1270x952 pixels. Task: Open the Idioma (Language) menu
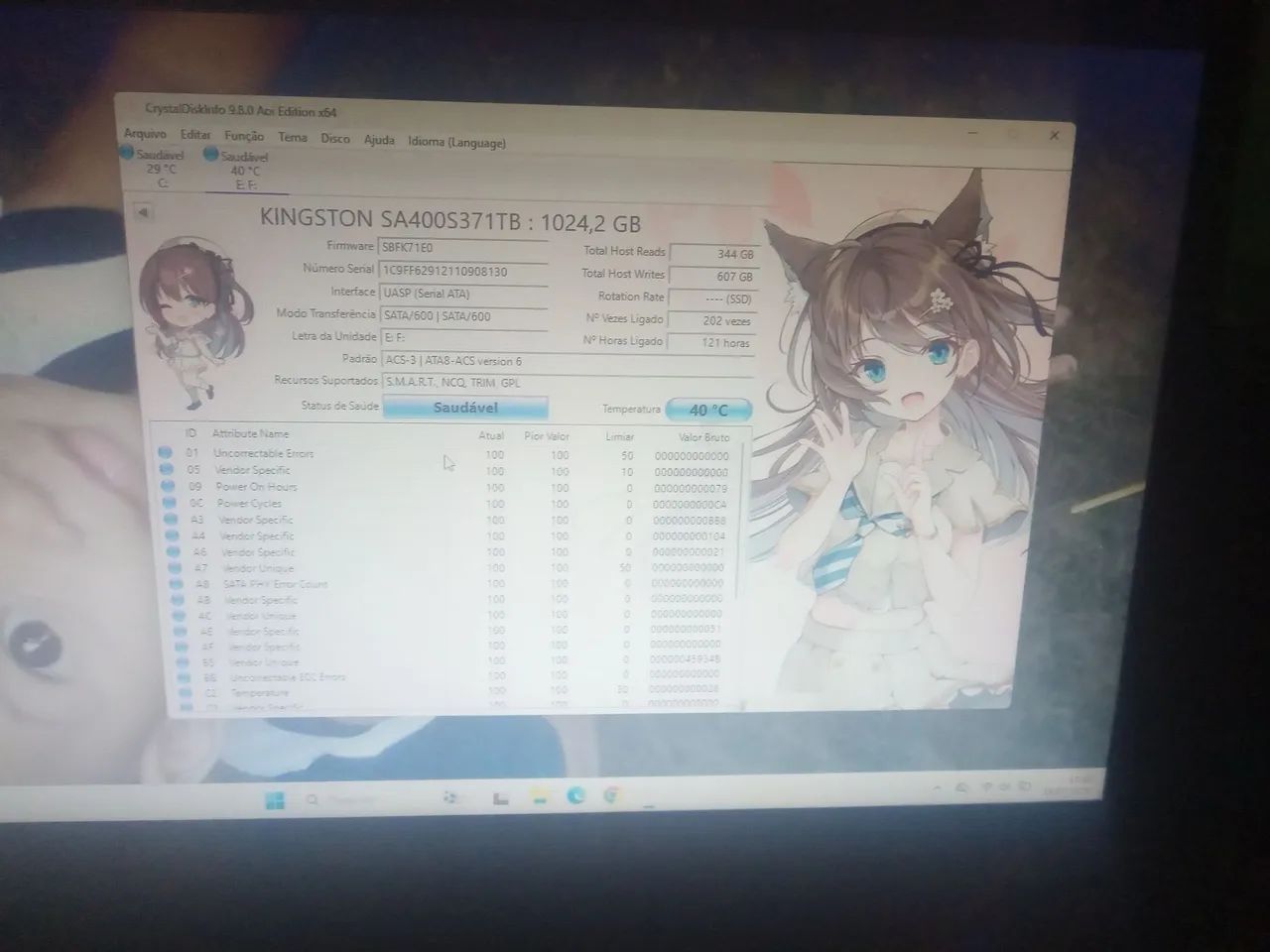(456, 142)
